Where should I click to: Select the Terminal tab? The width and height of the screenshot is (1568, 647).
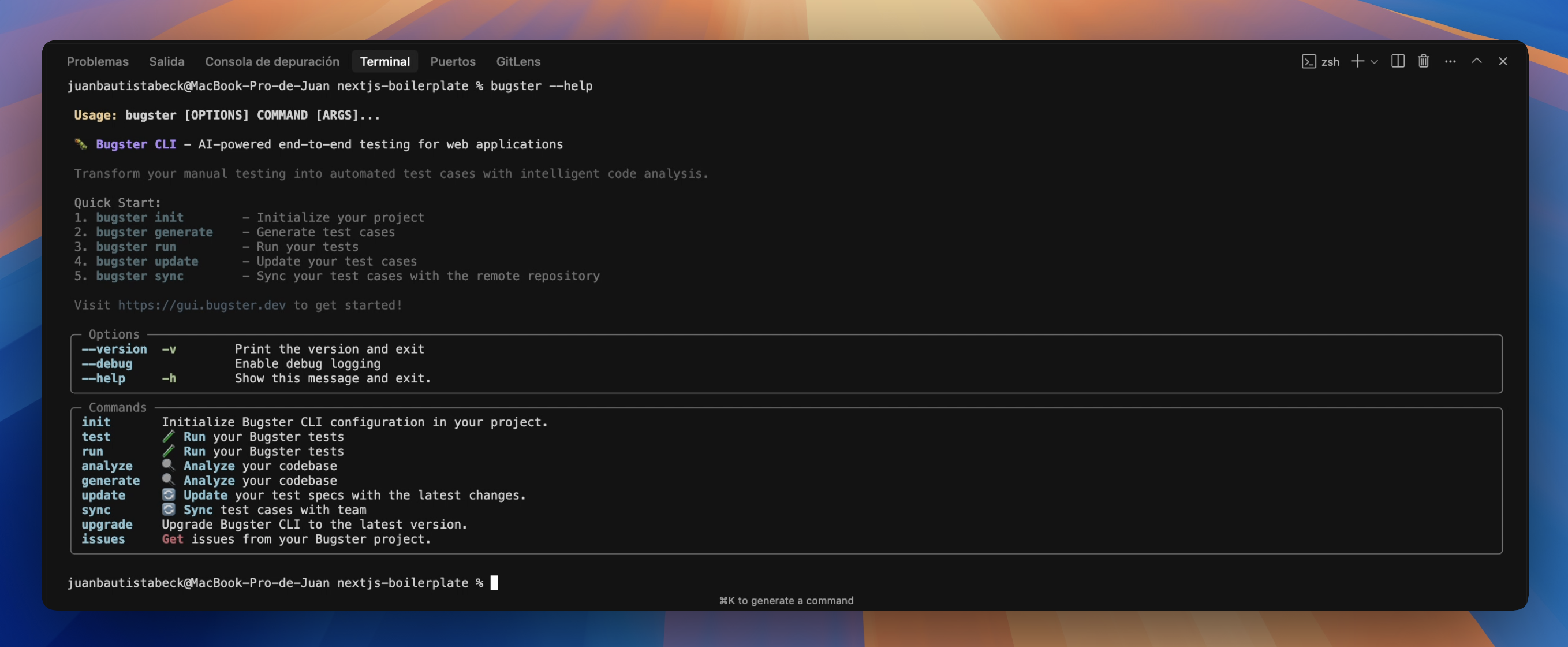pyautogui.click(x=384, y=62)
